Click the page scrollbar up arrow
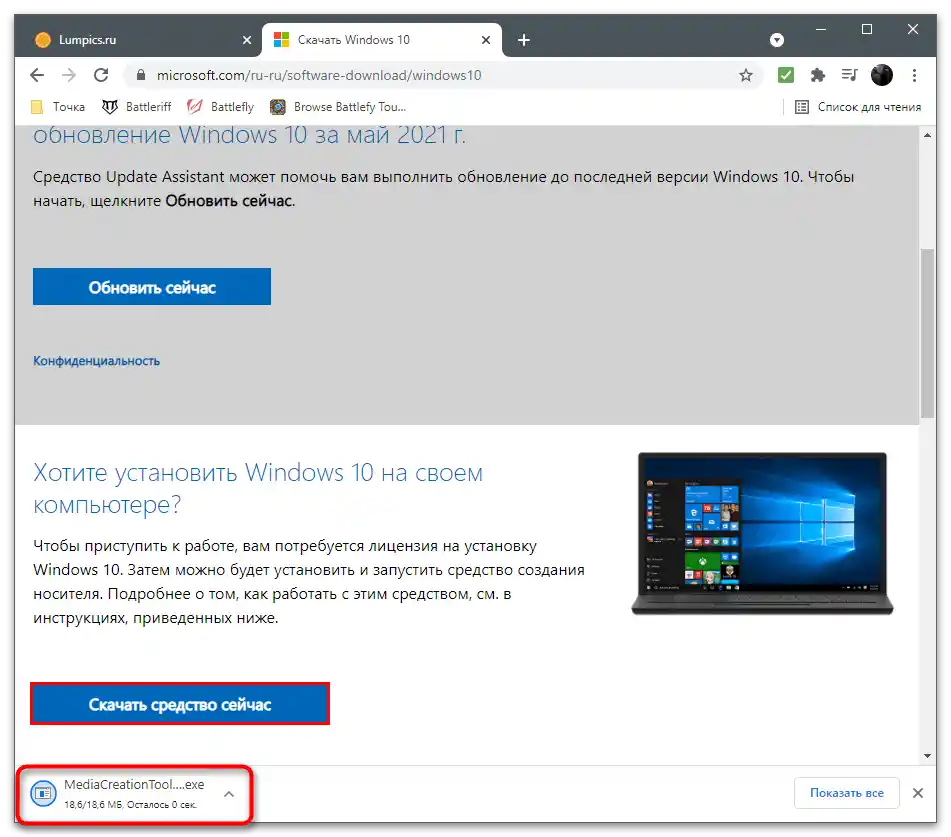 [x=927, y=135]
